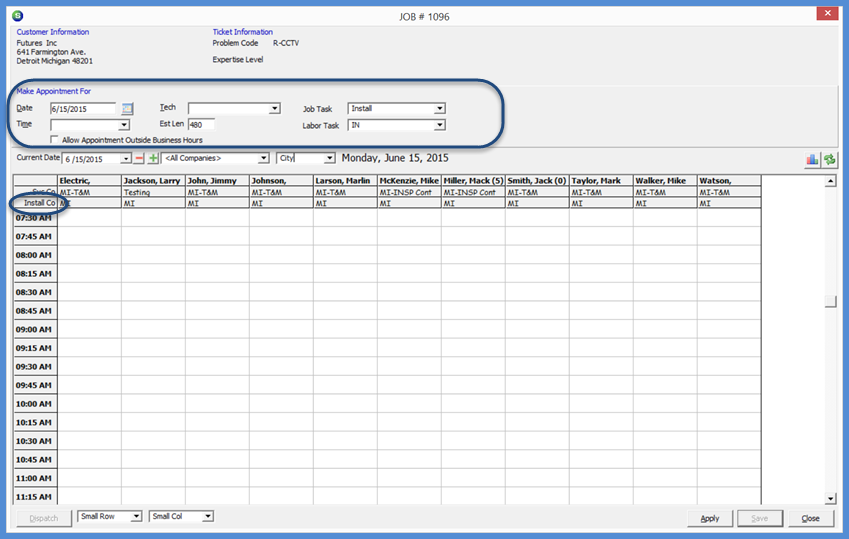Viewport: 849px width, 539px height.
Task: Open the Small Col dropdown
Action: [x=208, y=516]
